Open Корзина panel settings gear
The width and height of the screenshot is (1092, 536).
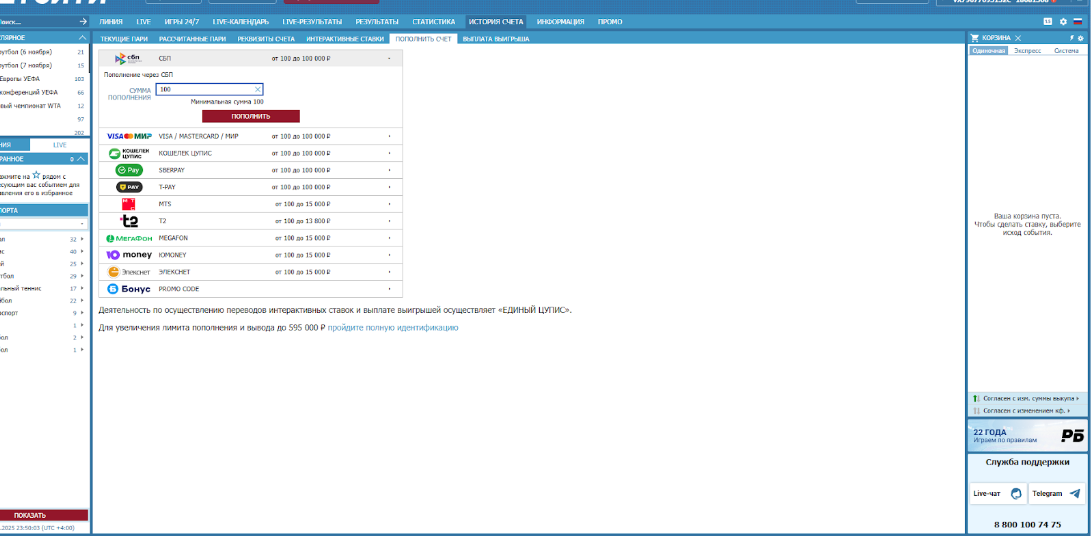coord(1080,38)
